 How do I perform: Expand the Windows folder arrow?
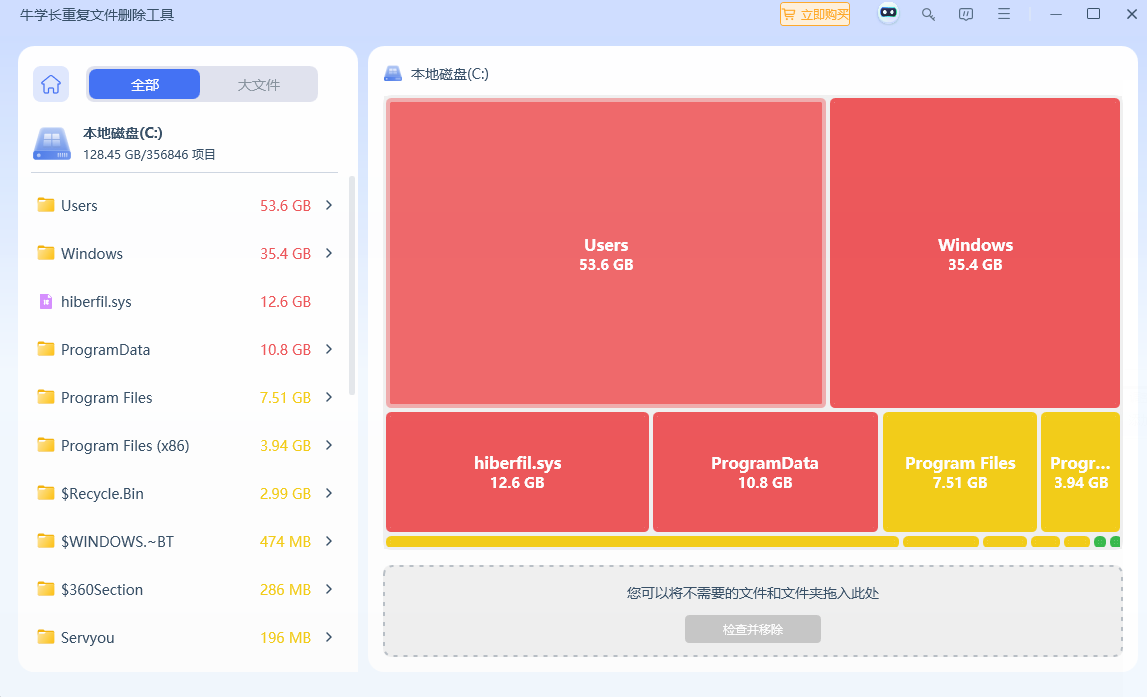coord(329,253)
